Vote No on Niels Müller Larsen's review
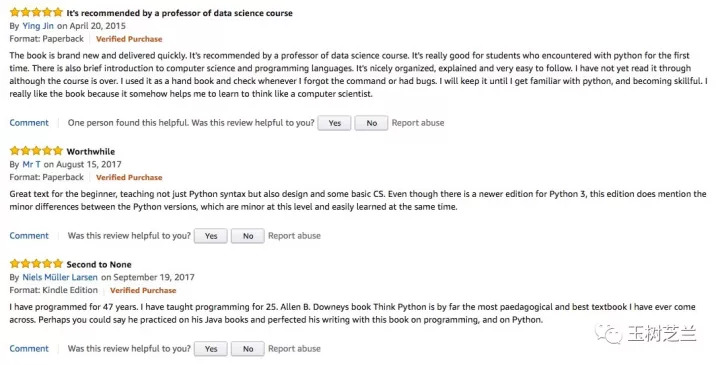Viewport: 720px width, 365px height. [x=248, y=349]
